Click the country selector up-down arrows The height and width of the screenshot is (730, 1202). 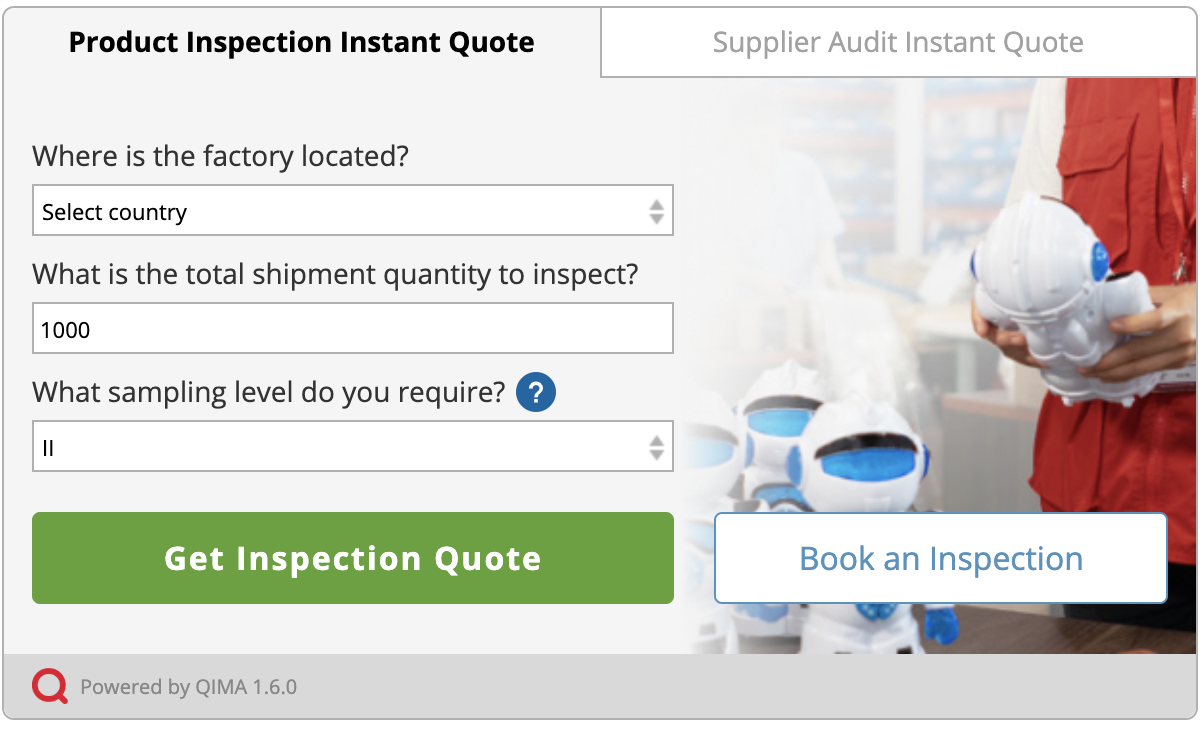point(656,211)
